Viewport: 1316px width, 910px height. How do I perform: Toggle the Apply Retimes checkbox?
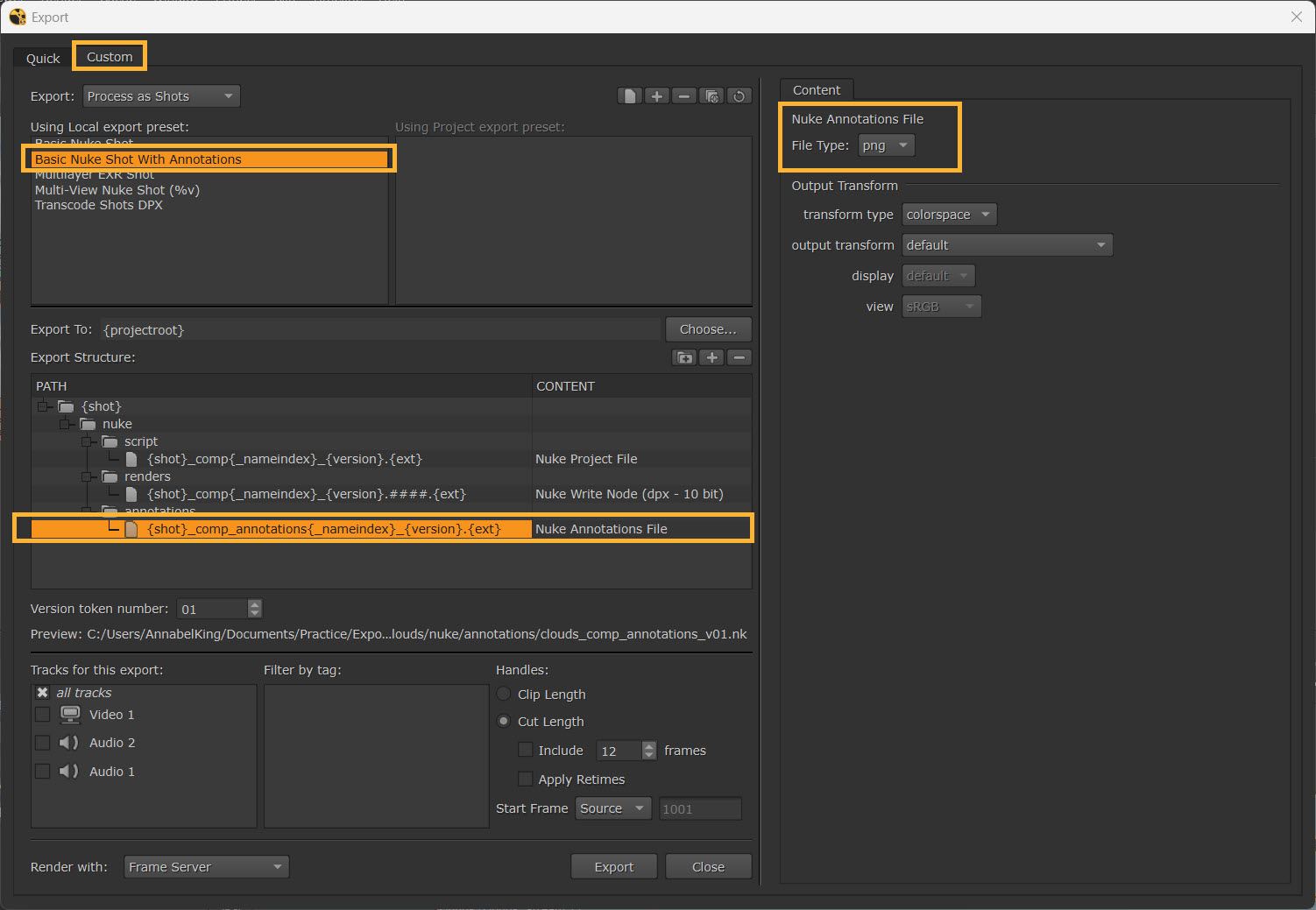coord(526,779)
